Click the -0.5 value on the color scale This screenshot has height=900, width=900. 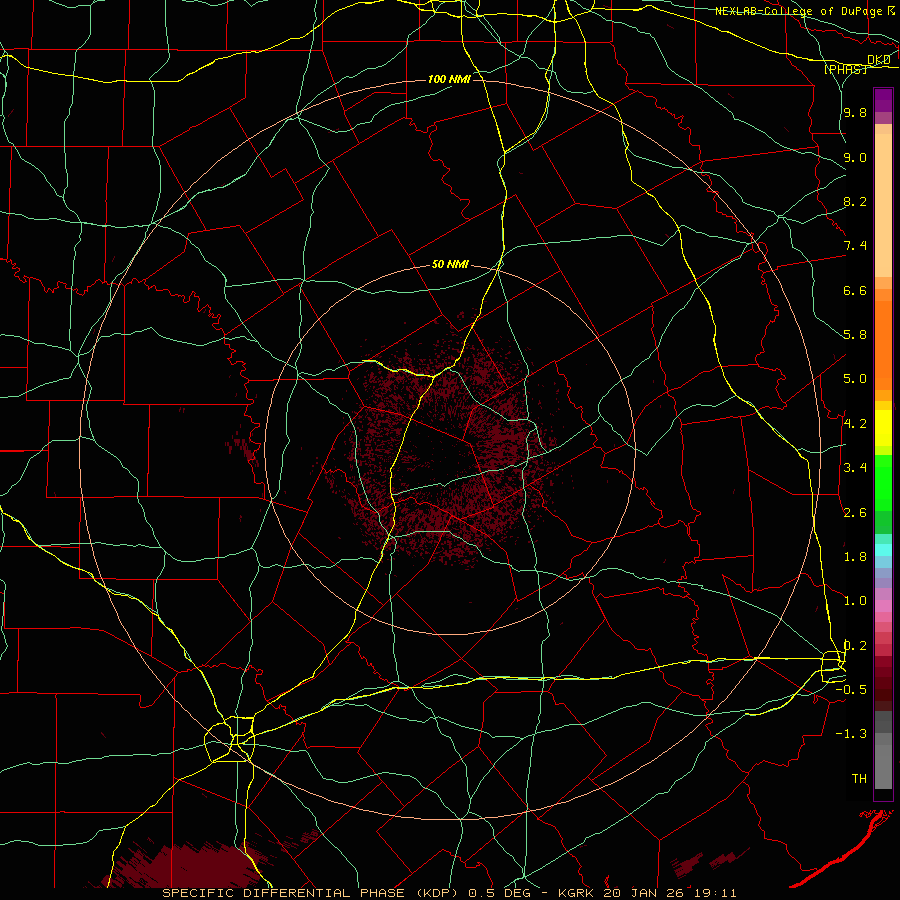[x=851, y=690]
